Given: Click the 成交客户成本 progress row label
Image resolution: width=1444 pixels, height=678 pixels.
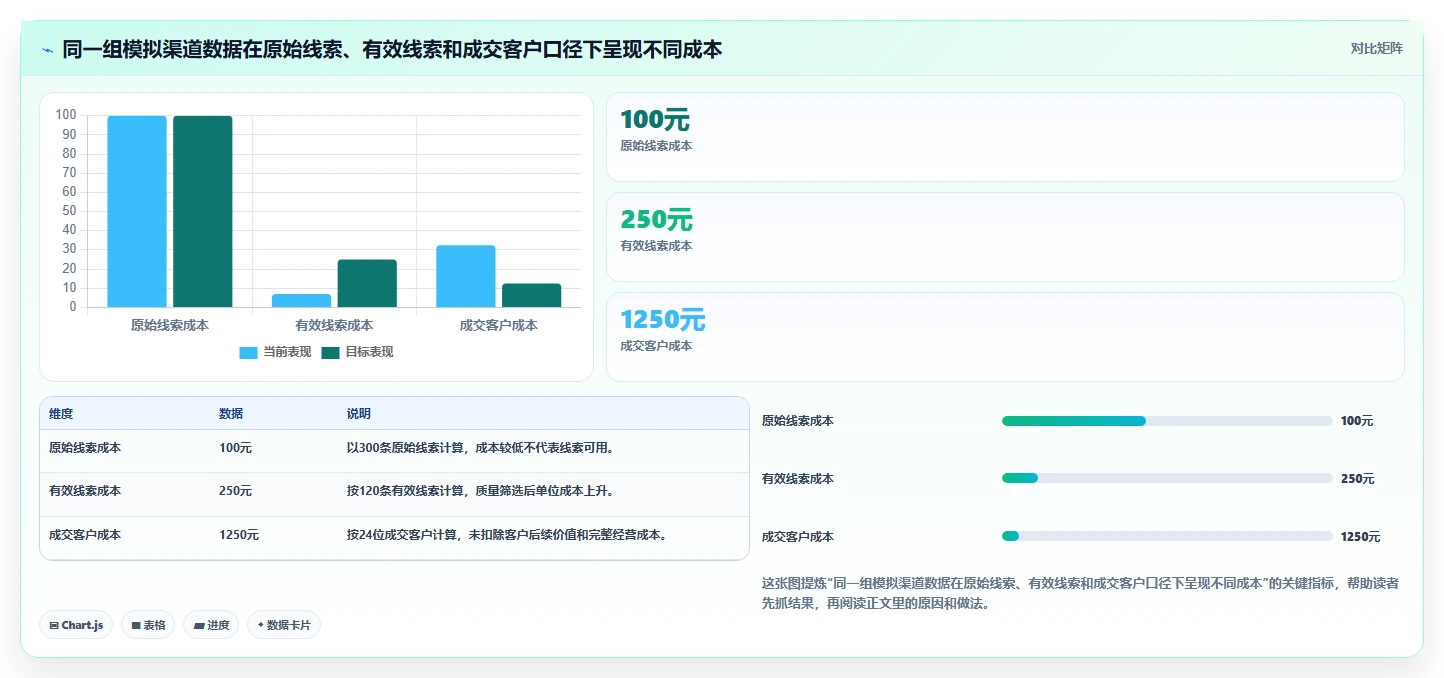Looking at the screenshot, I should click(798, 537).
